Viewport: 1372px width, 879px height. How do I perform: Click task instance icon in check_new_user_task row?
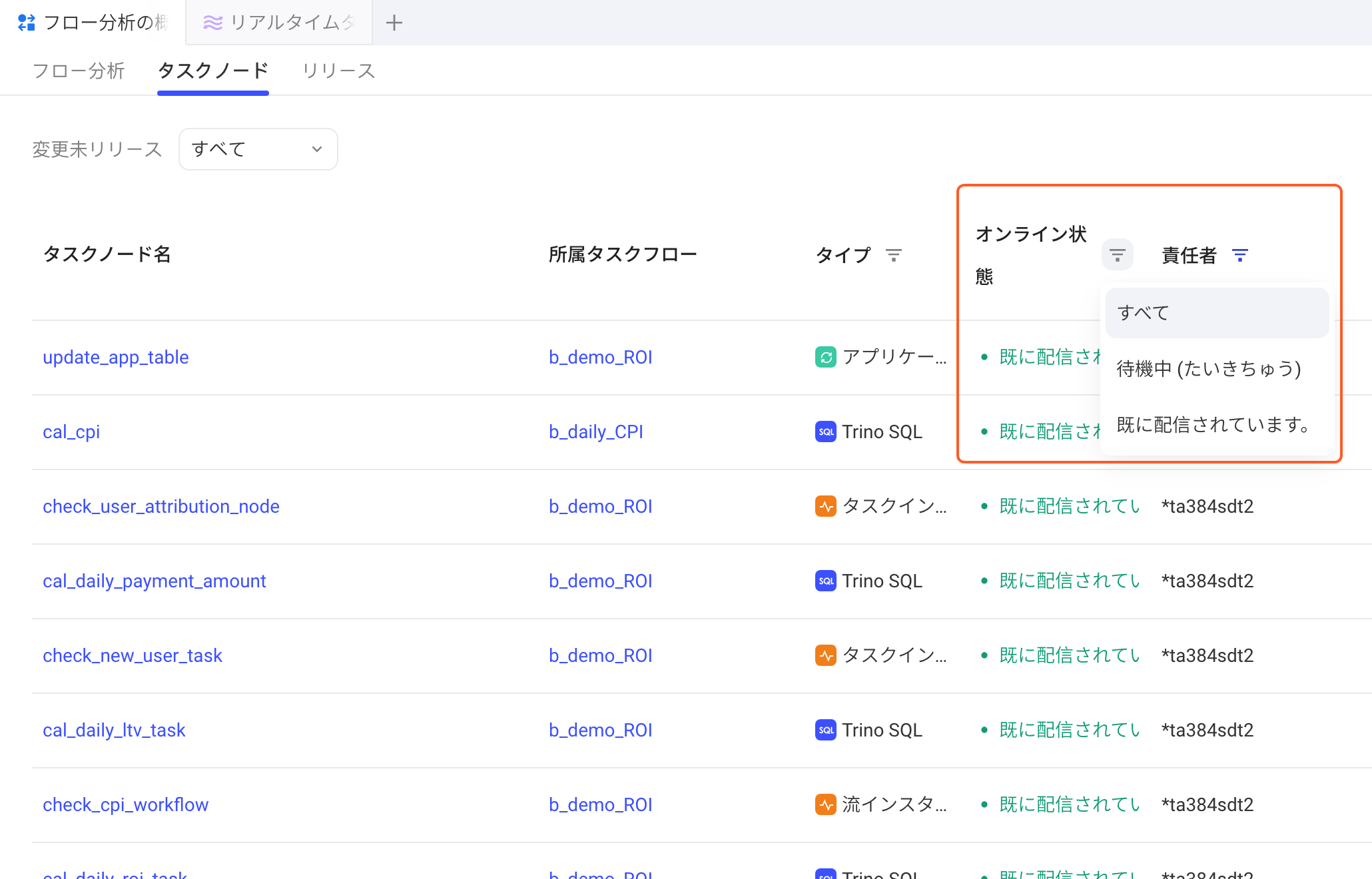coord(826,655)
